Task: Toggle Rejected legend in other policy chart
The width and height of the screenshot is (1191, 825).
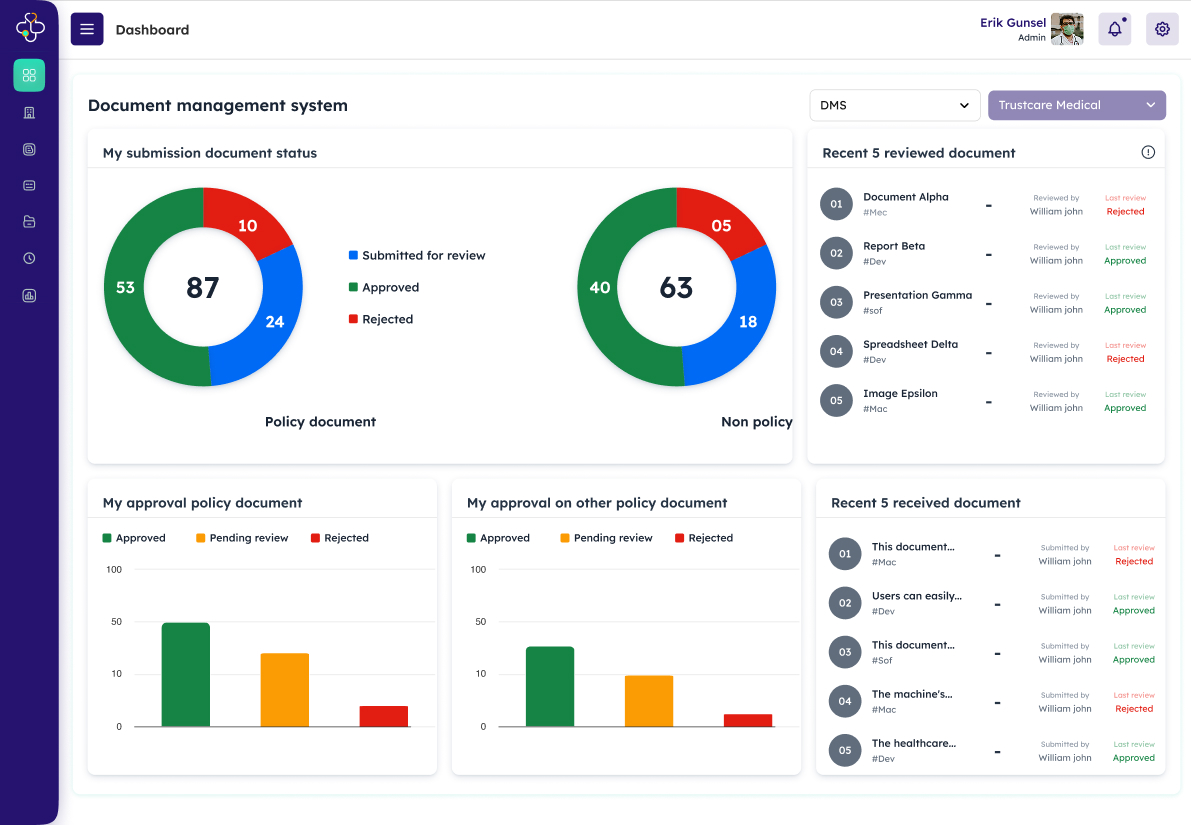Action: point(704,538)
